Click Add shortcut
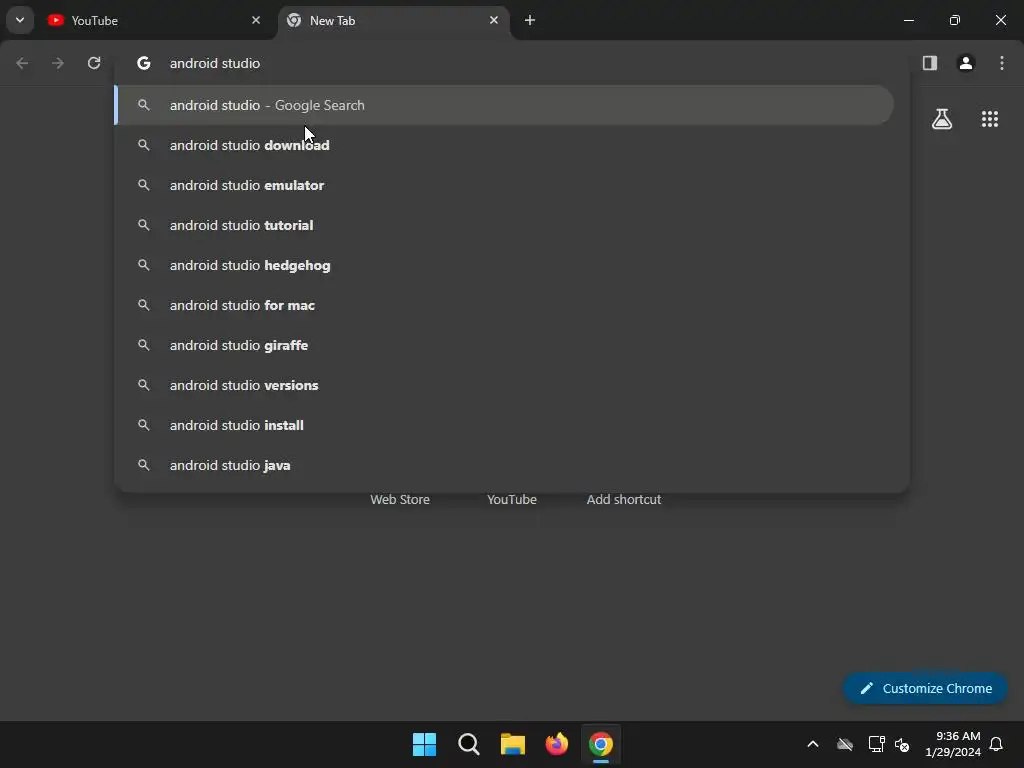 [624, 500]
